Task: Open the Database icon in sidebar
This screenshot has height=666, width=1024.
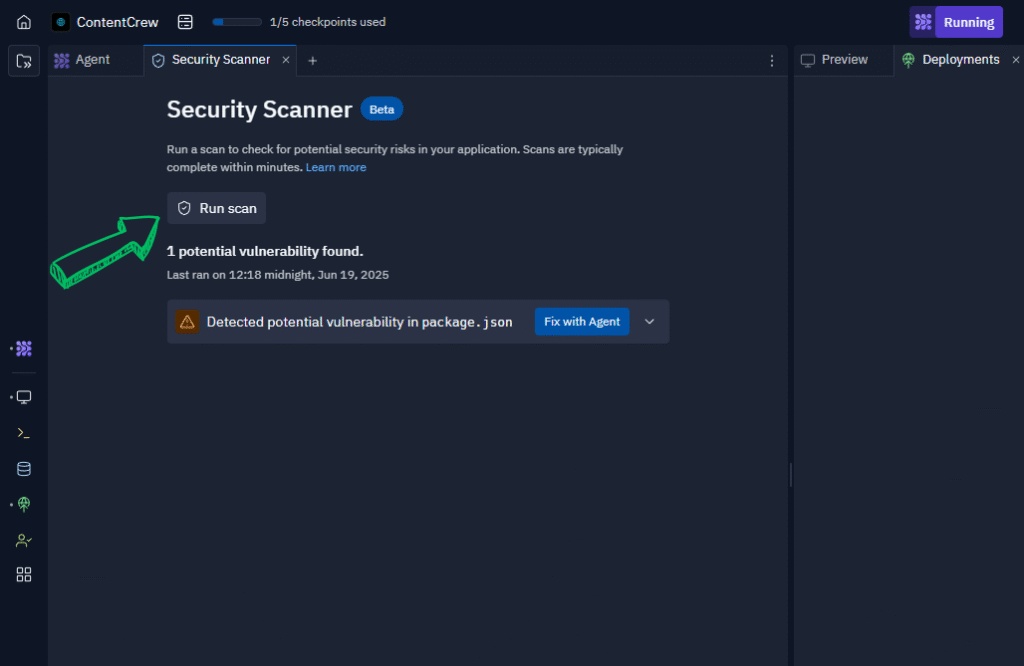Action: (x=24, y=469)
